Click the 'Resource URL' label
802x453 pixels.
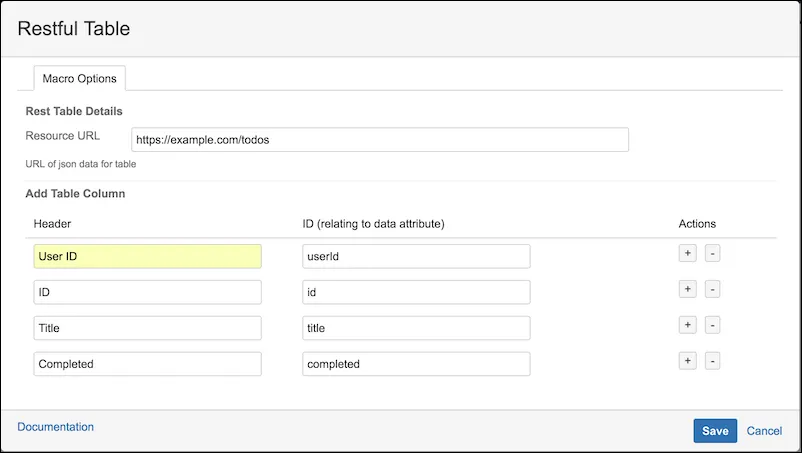click(62, 135)
